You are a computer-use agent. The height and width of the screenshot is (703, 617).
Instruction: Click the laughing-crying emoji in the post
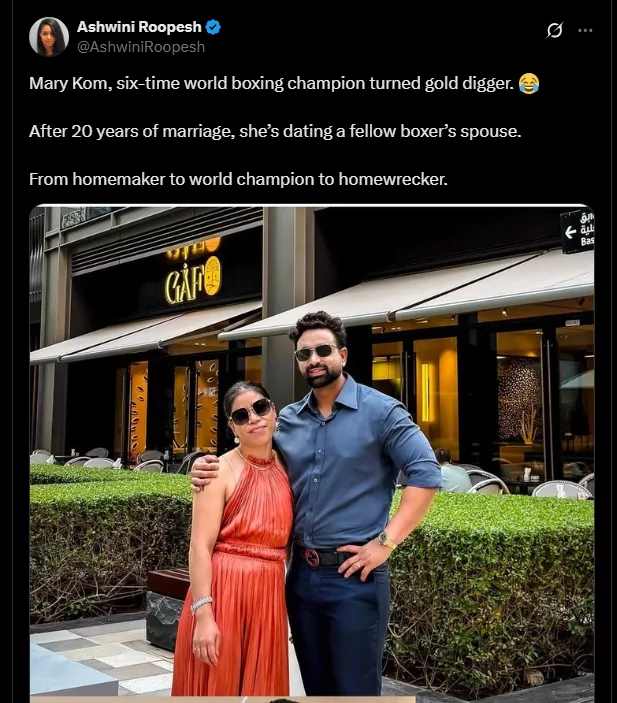(x=529, y=84)
